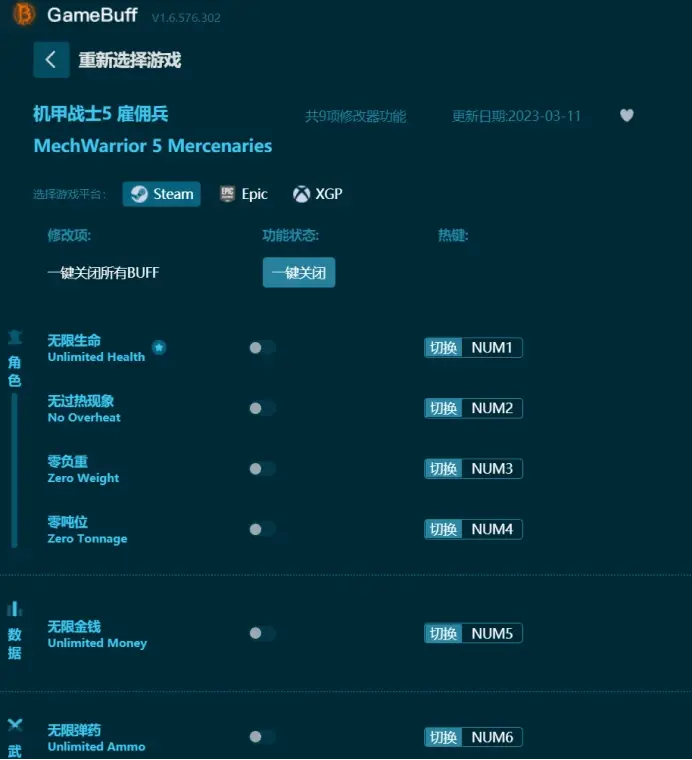Click the Unlimited Money label
This screenshot has width=692, height=760.
click(97, 643)
